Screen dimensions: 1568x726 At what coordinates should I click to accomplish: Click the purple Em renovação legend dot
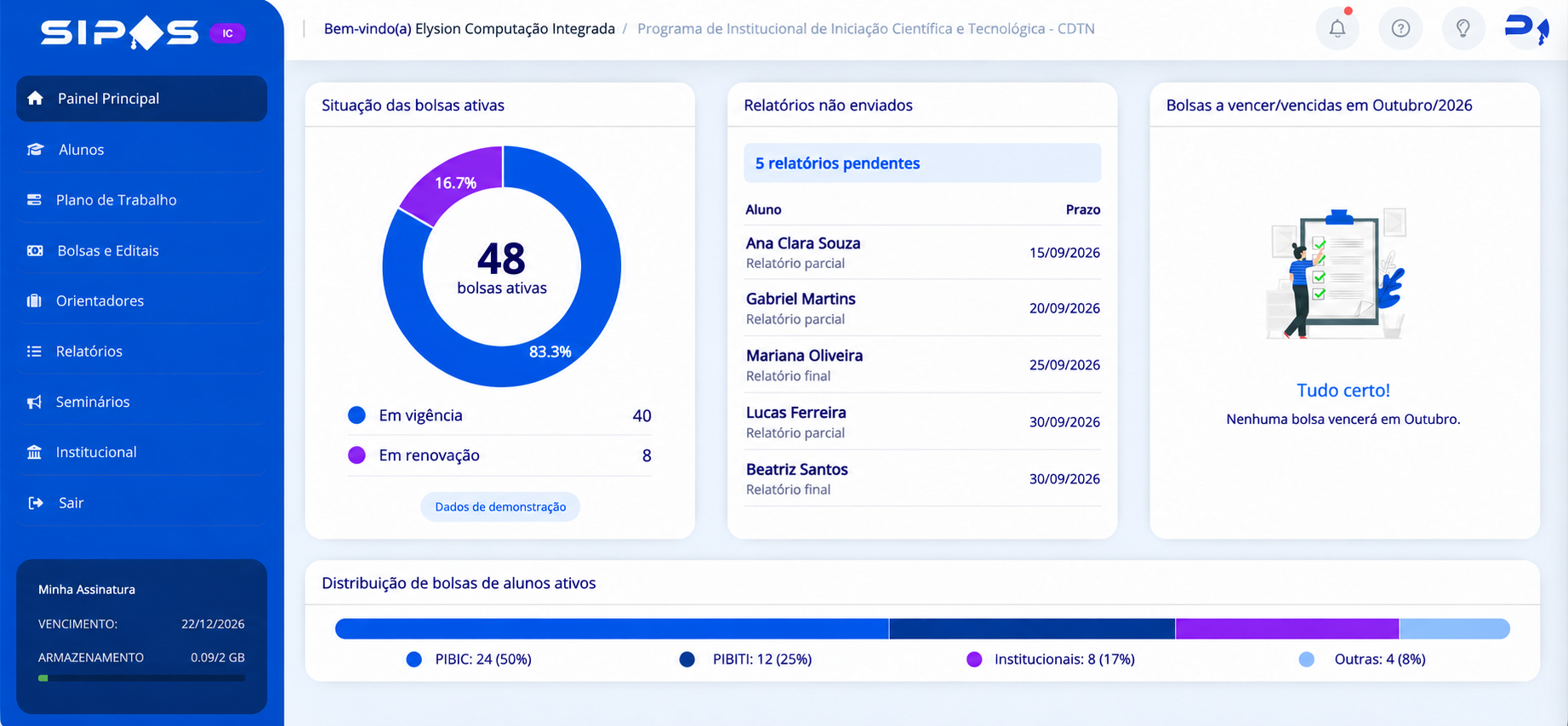coord(357,455)
